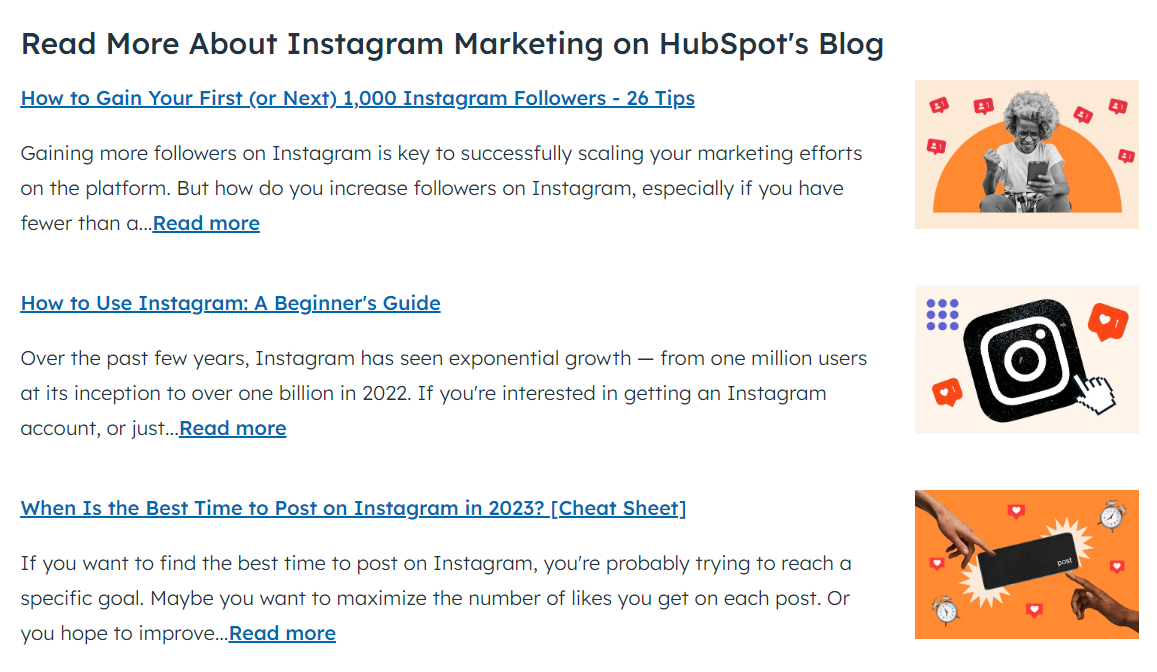Click the Gaining more followers description paragraph
This screenshot has width=1157, height=672.
click(x=440, y=188)
